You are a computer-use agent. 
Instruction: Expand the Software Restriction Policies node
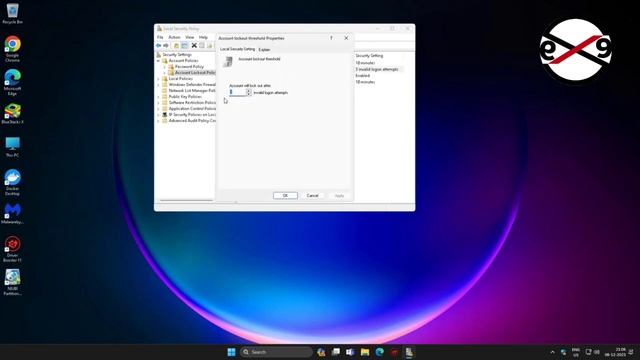(158, 103)
